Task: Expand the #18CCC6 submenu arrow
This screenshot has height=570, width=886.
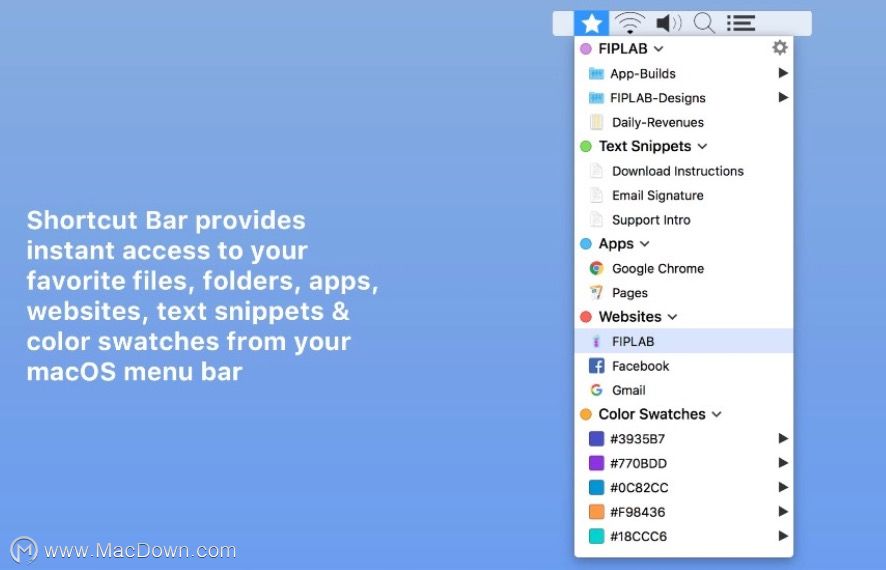Action: 783,536
